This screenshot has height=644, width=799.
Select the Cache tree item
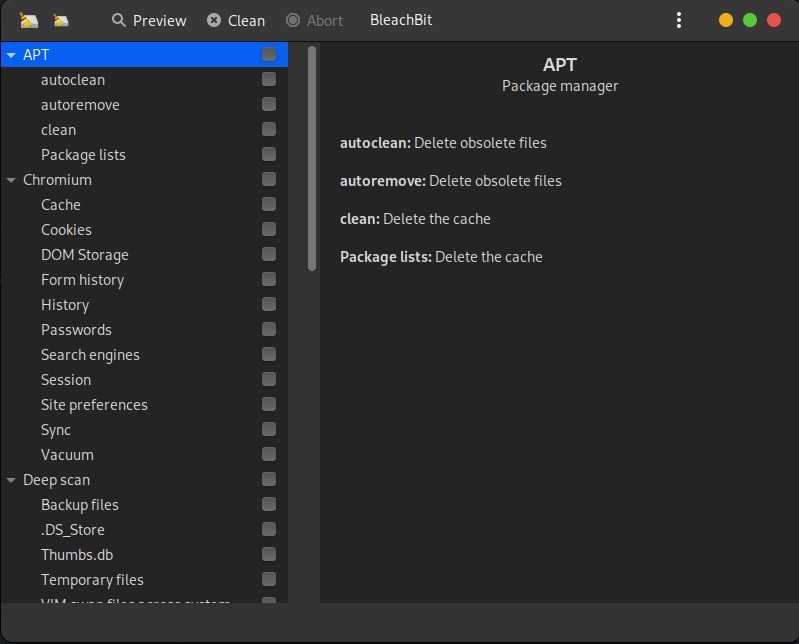(x=61, y=205)
